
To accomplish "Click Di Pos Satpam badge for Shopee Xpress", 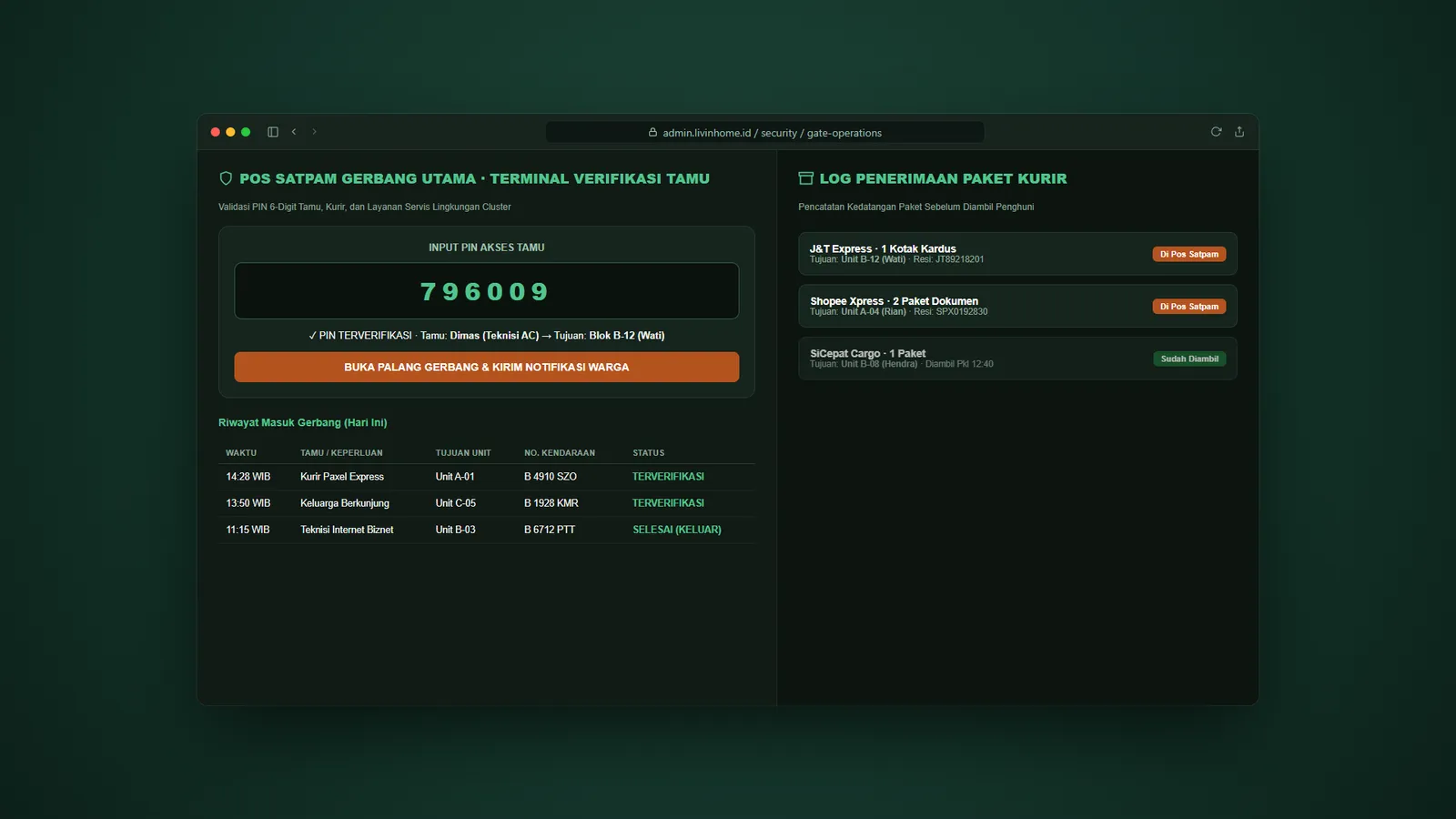I will [x=1188, y=307].
